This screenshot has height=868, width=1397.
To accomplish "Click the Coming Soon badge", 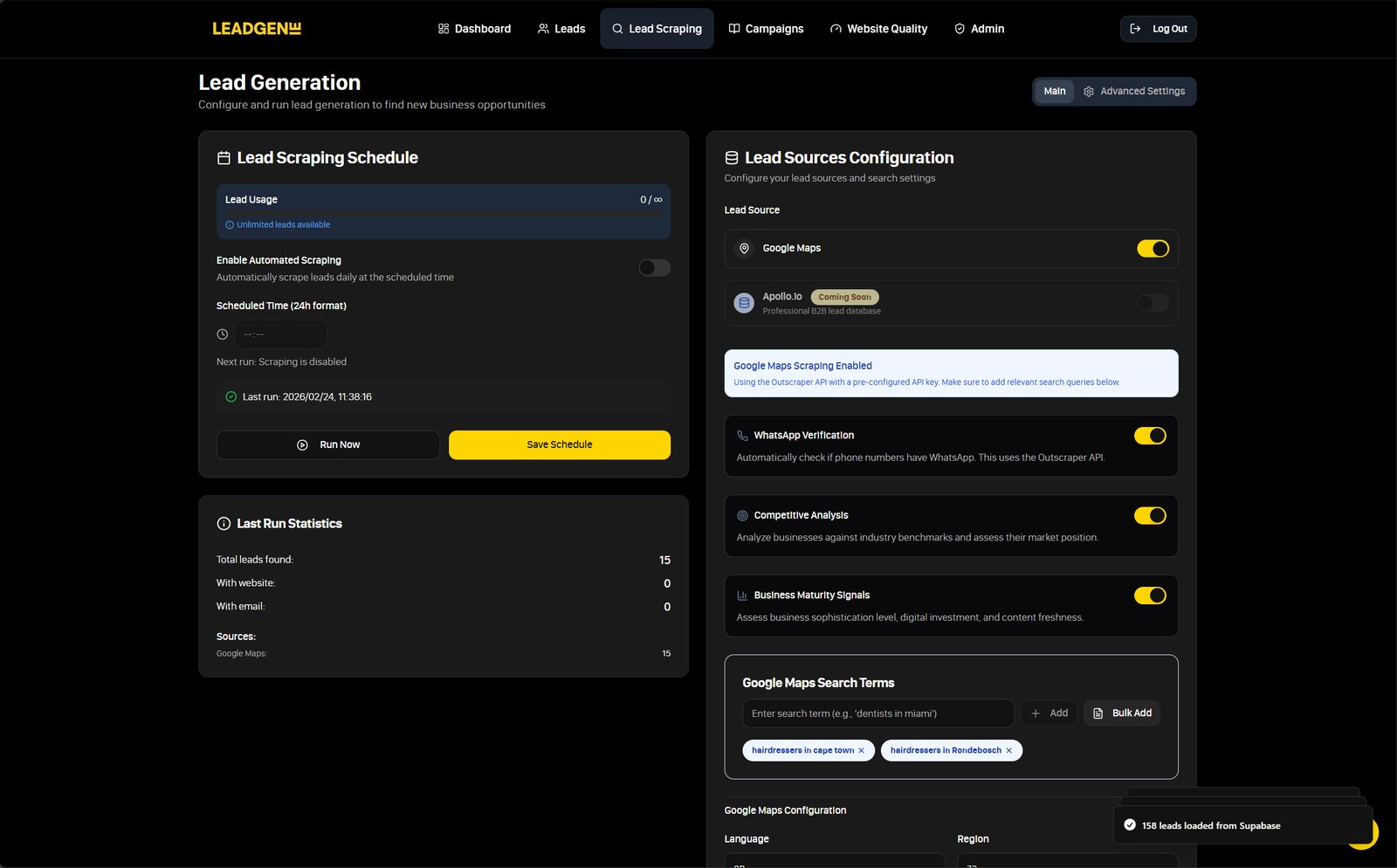I will point(845,297).
